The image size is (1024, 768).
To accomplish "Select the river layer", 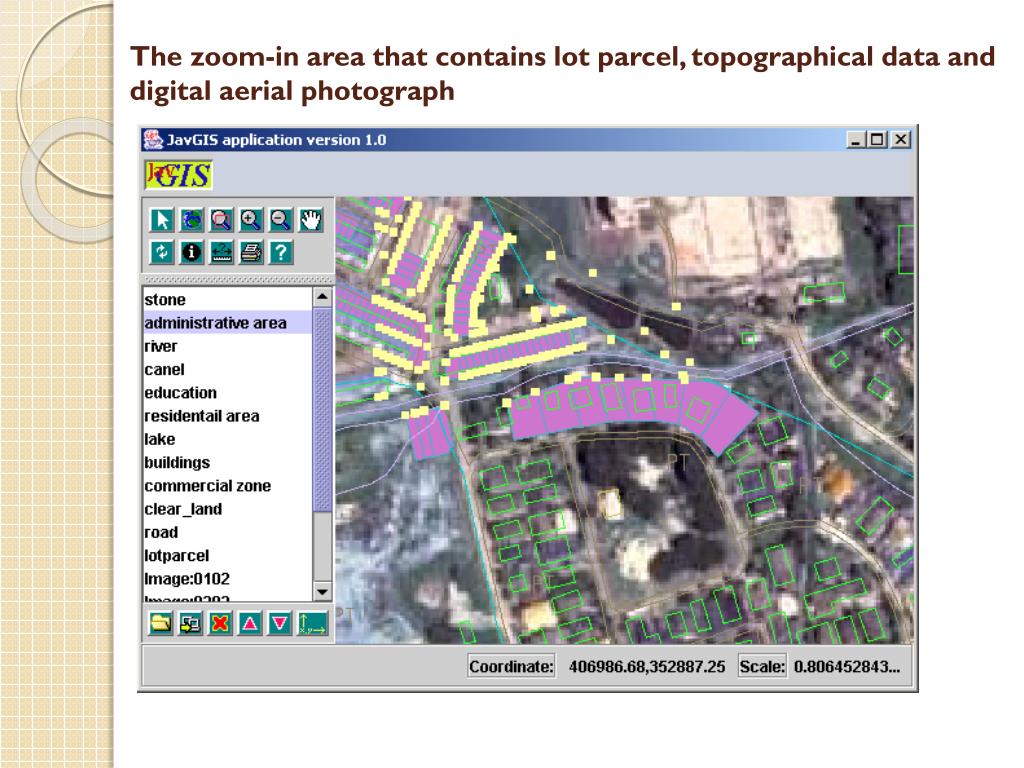I will coord(227,346).
